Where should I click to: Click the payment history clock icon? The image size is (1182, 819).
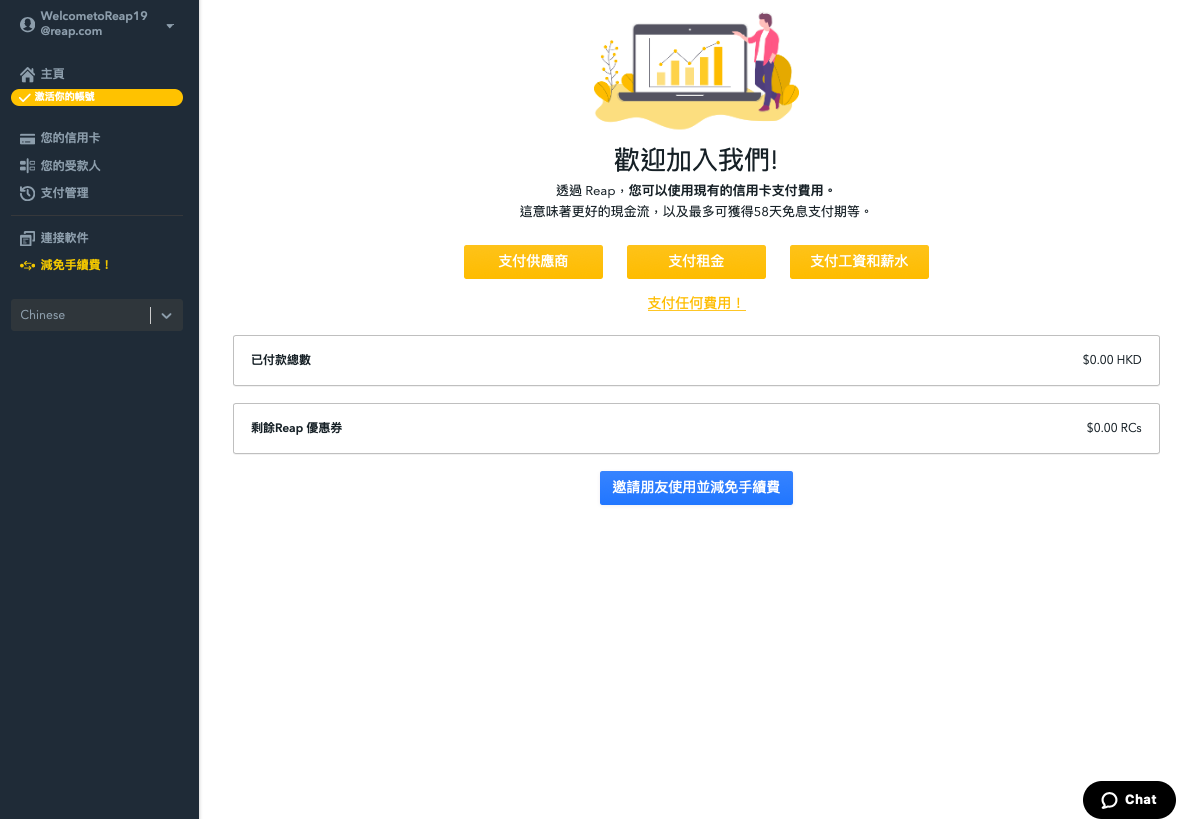[27, 193]
